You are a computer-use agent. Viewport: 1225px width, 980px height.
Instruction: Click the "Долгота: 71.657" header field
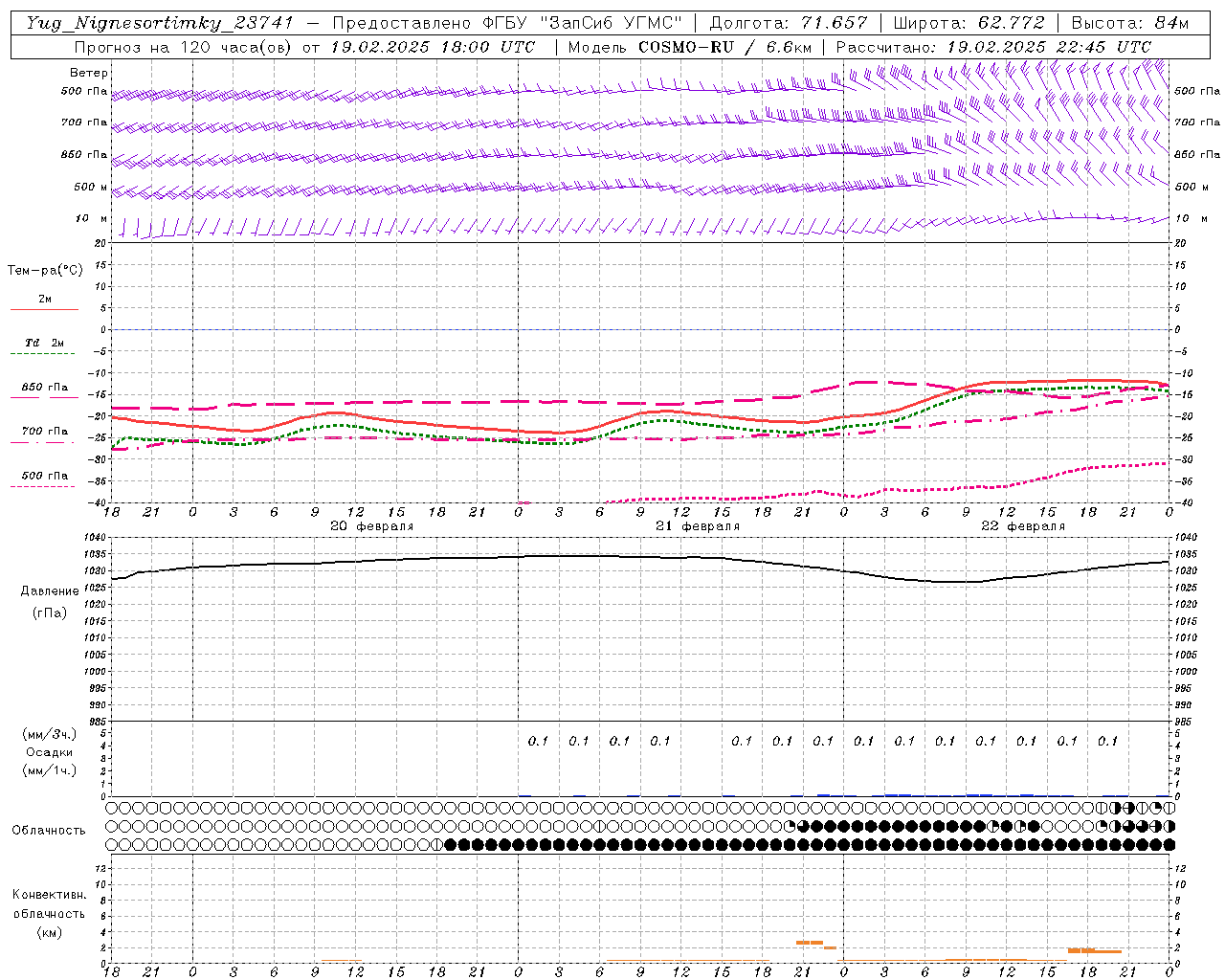(x=788, y=23)
